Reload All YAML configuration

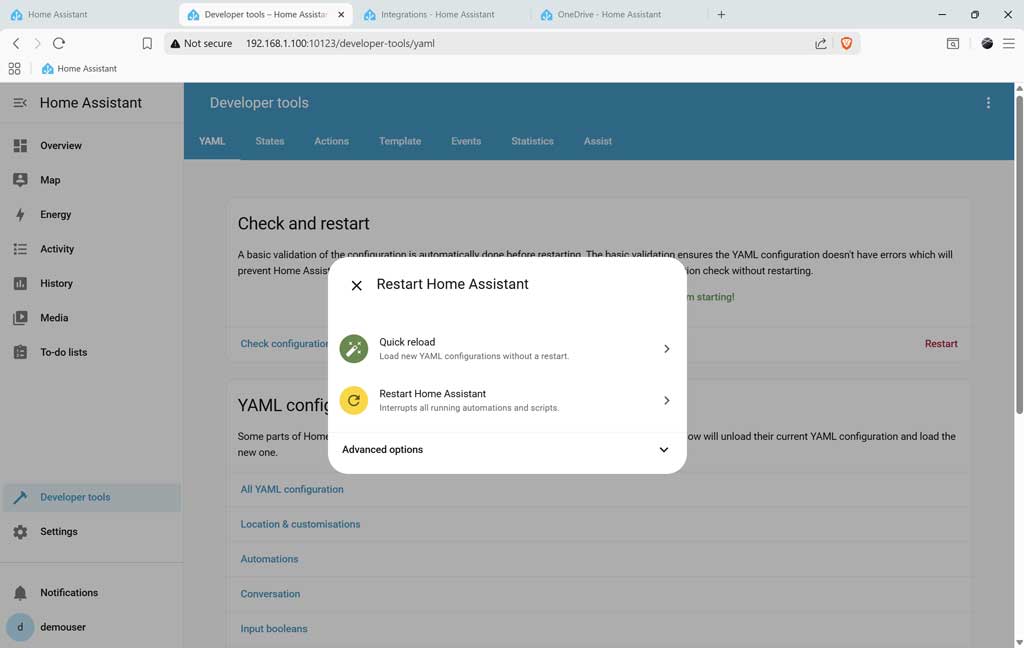click(292, 489)
